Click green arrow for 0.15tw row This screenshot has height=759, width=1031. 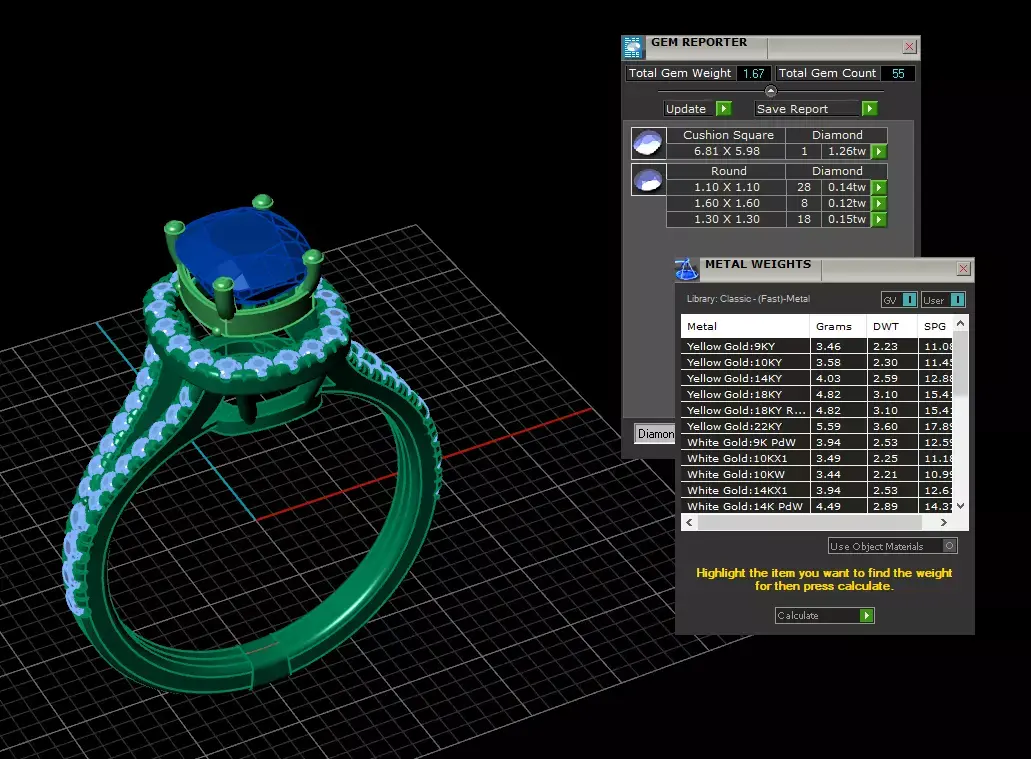coord(879,220)
